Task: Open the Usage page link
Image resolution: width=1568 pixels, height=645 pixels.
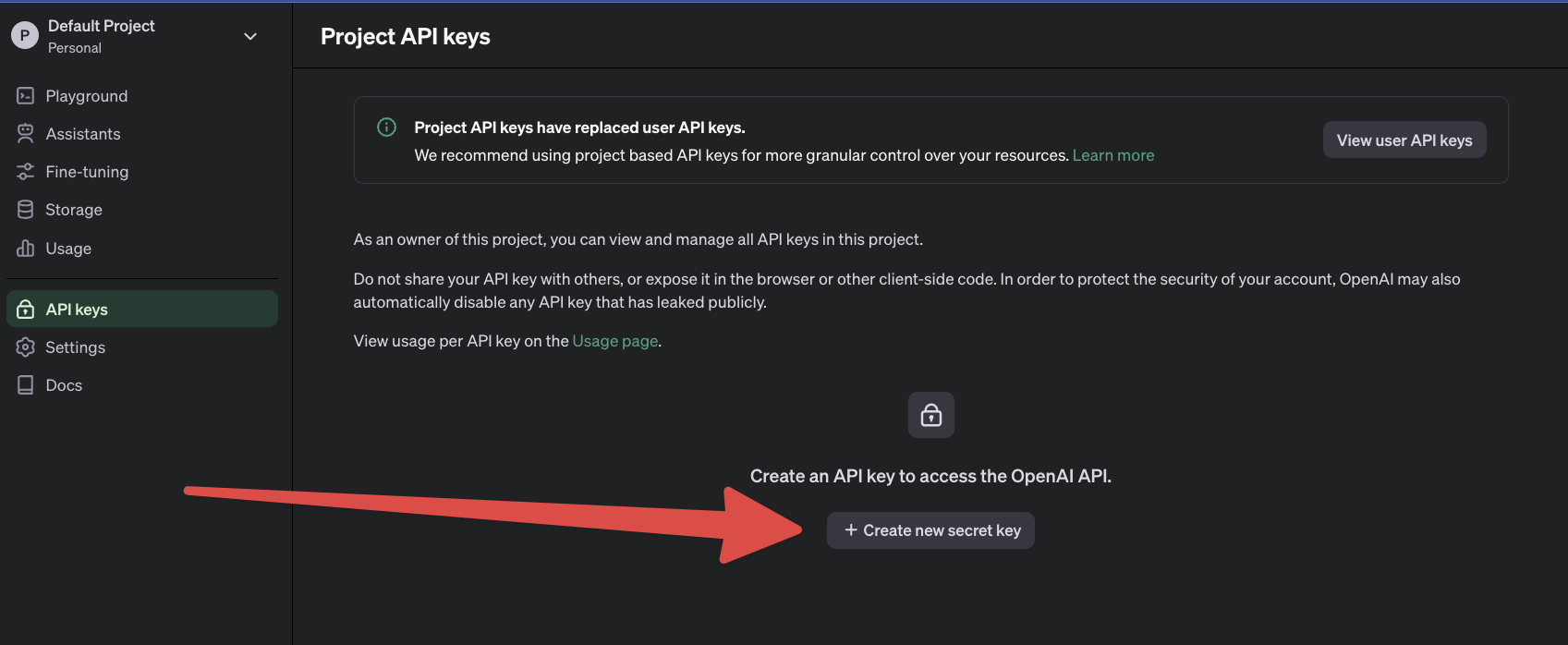Action: coord(615,341)
